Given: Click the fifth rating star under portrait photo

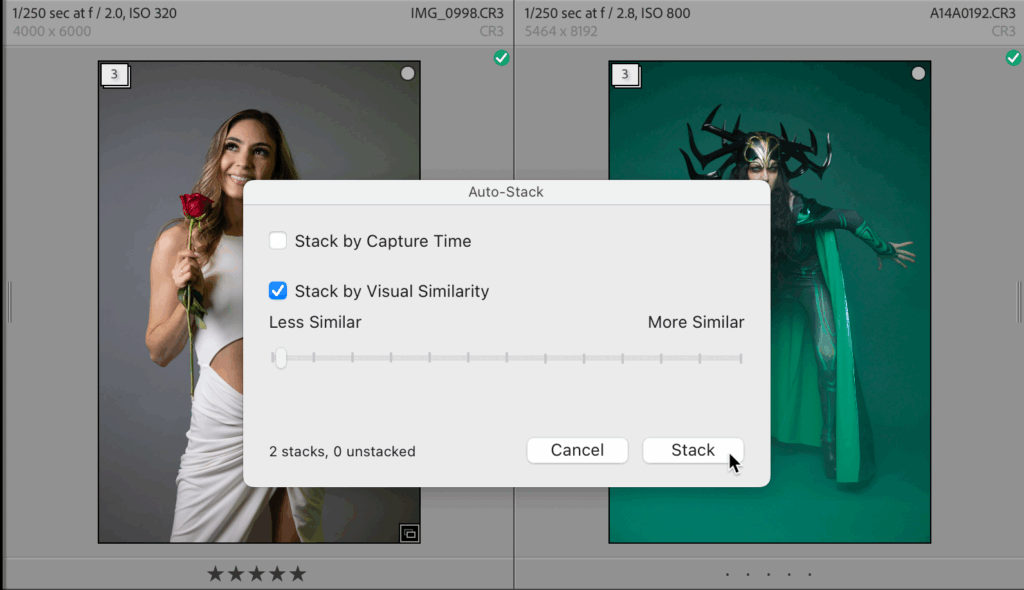Looking at the screenshot, I should tap(298, 573).
